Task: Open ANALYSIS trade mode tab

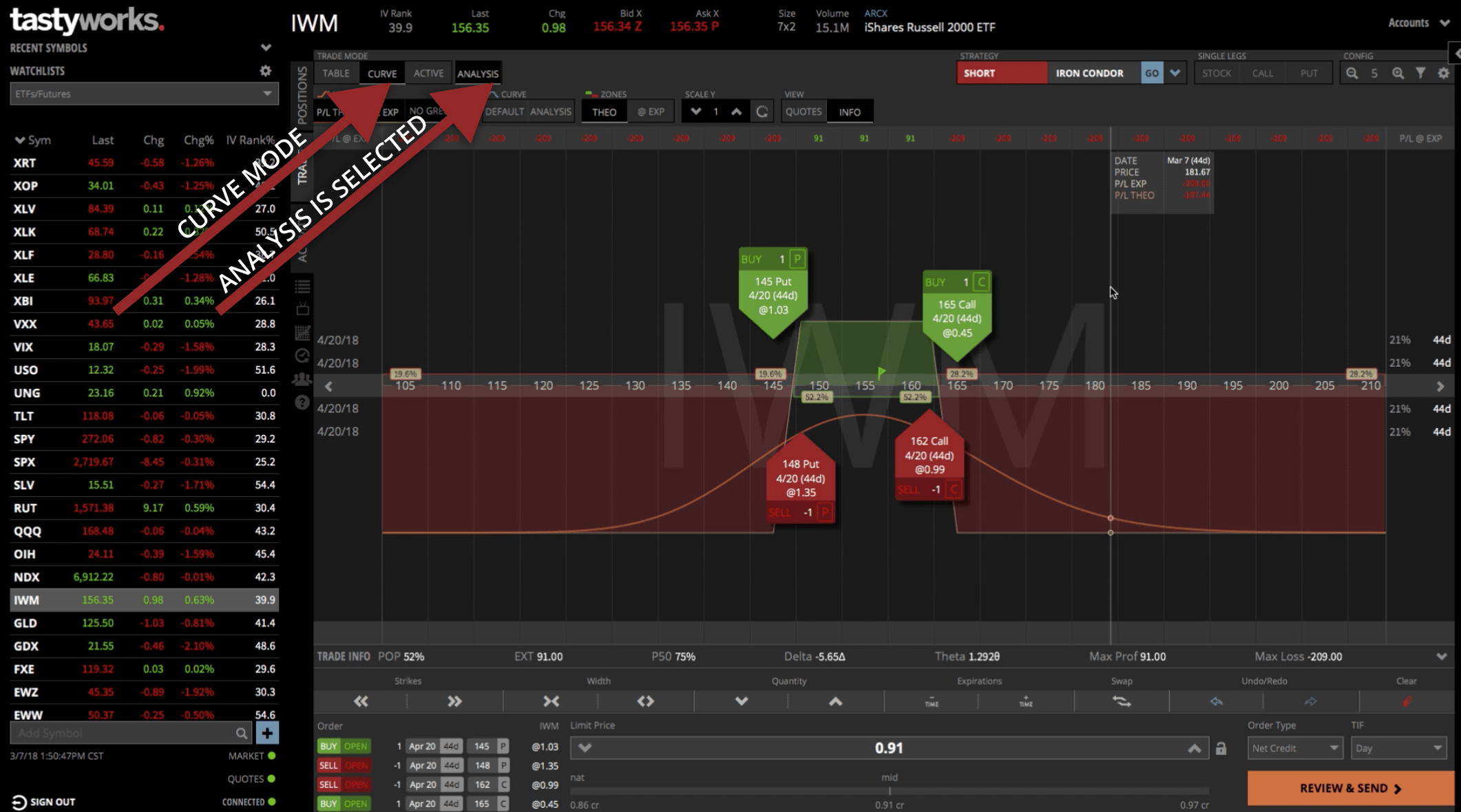Action: pos(478,73)
